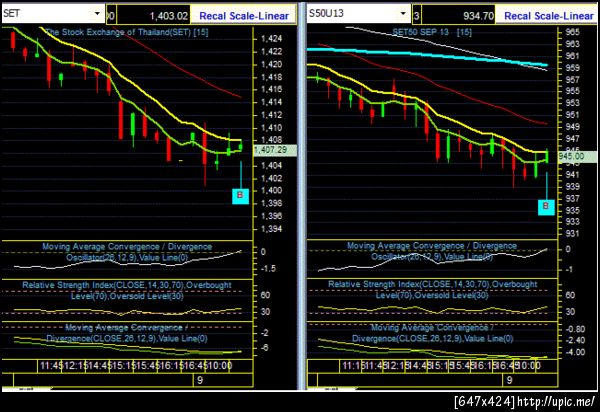Click the date 9 label under the SET chart
Screen dimensions: 600x412
200,381
